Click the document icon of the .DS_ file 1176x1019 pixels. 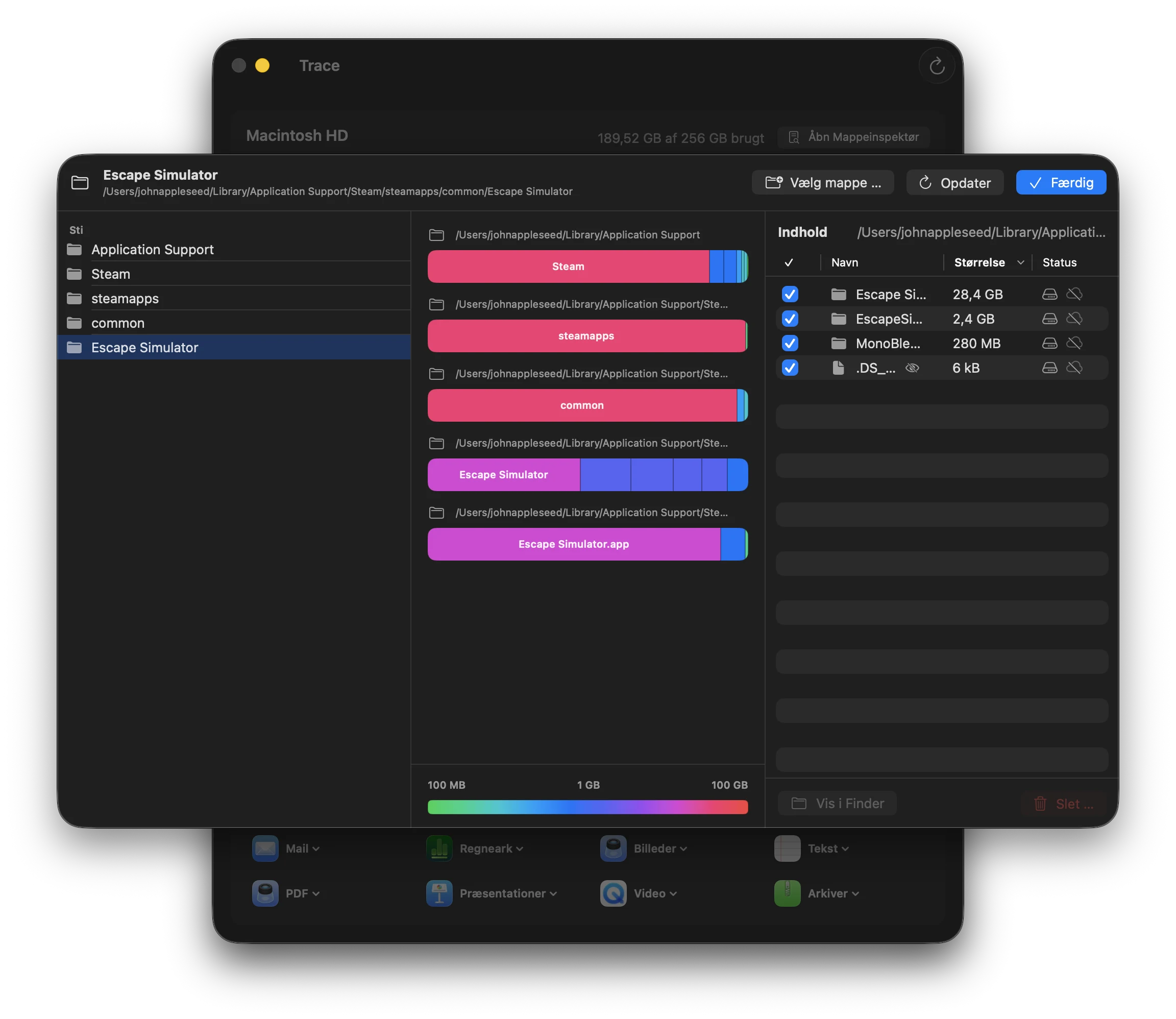click(x=839, y=368)
